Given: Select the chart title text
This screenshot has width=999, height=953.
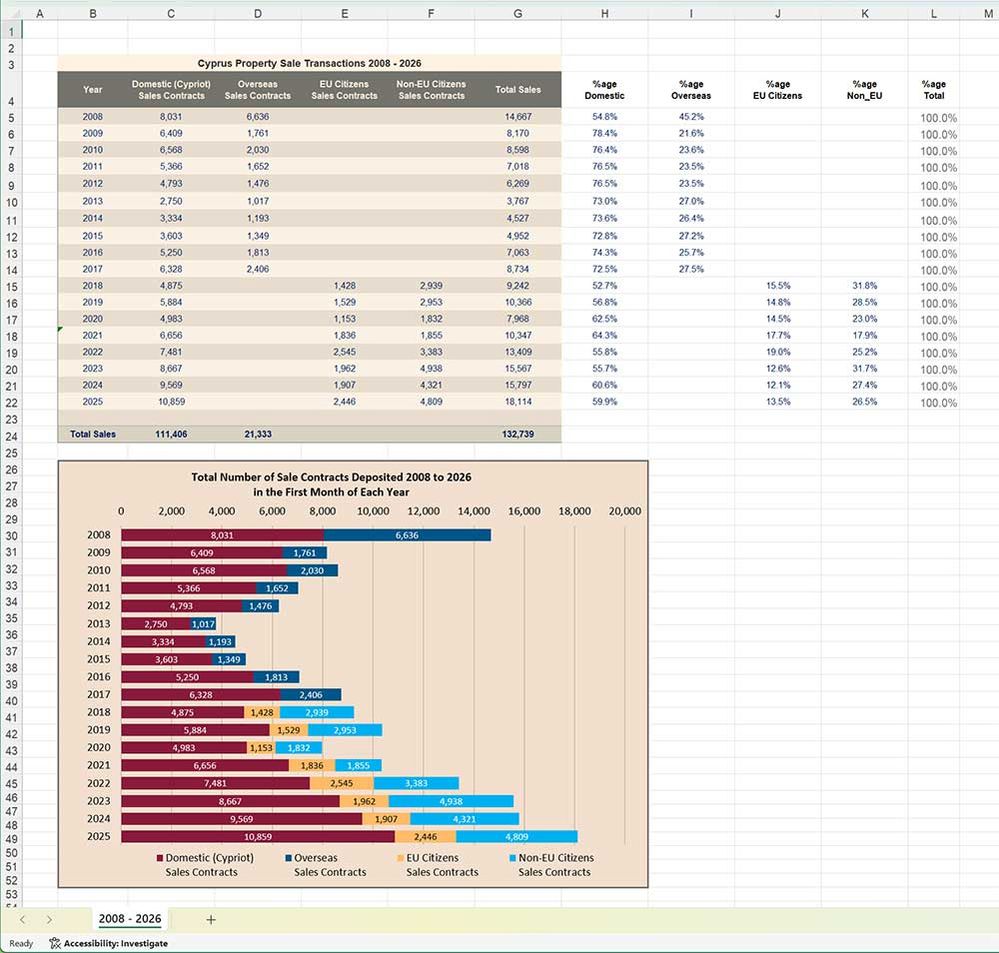Looking at the screenshot, I should click(330, 485).
